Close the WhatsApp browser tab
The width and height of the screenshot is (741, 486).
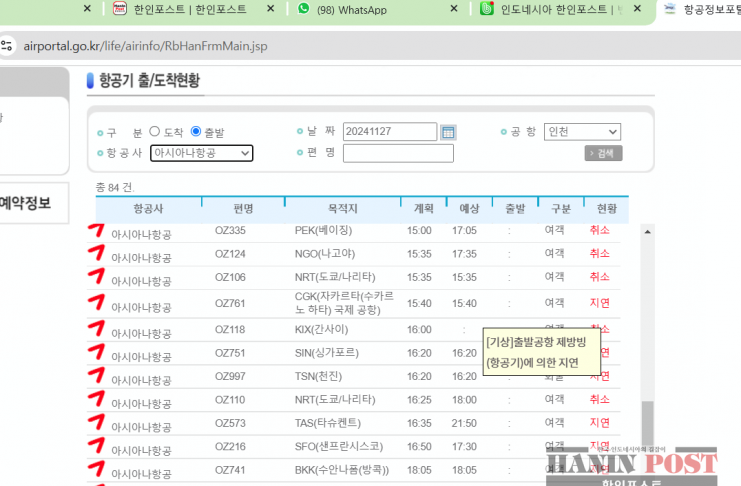pyautogui.click(x=451, y=9)
